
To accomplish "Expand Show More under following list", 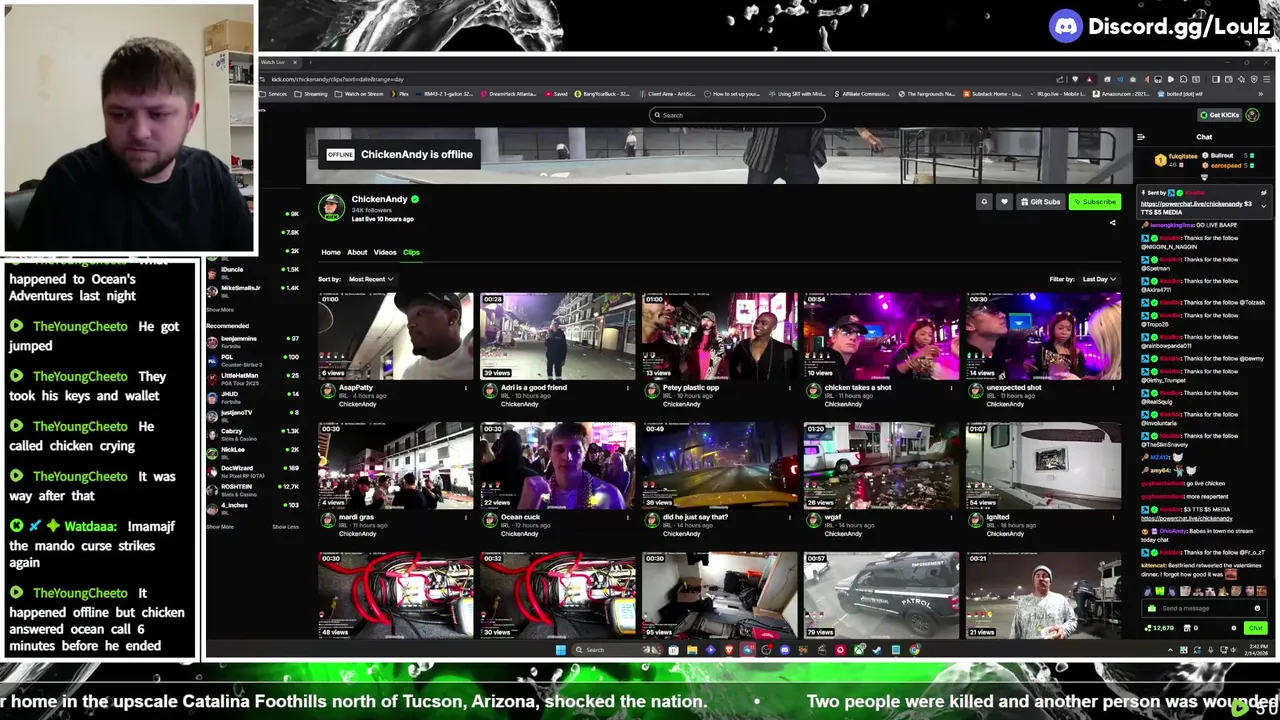I will click(x=220, y=310).
